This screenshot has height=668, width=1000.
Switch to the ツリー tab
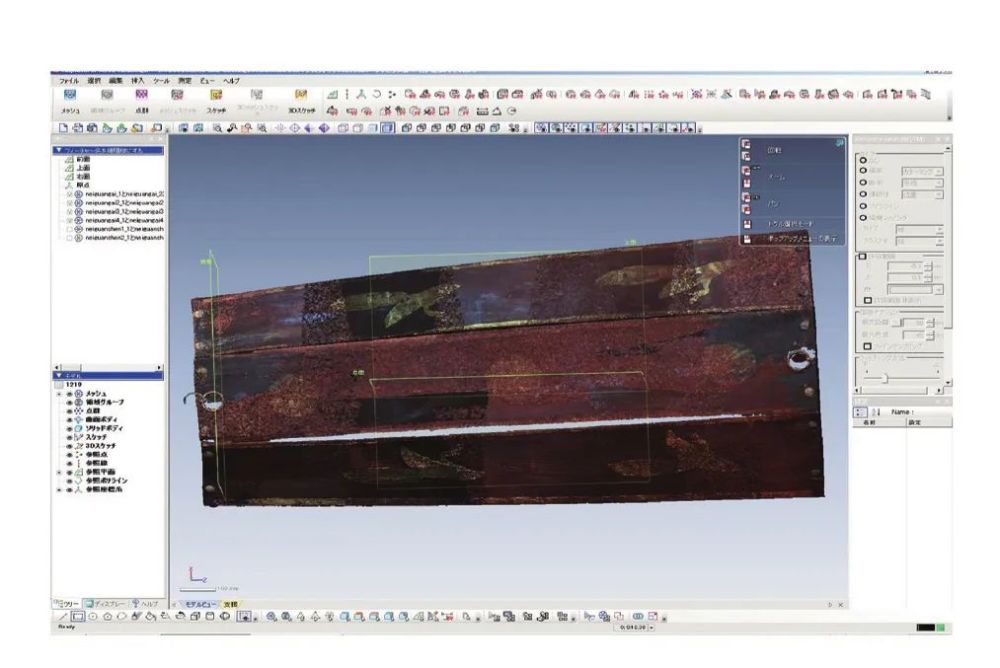(x=66, y=604)
